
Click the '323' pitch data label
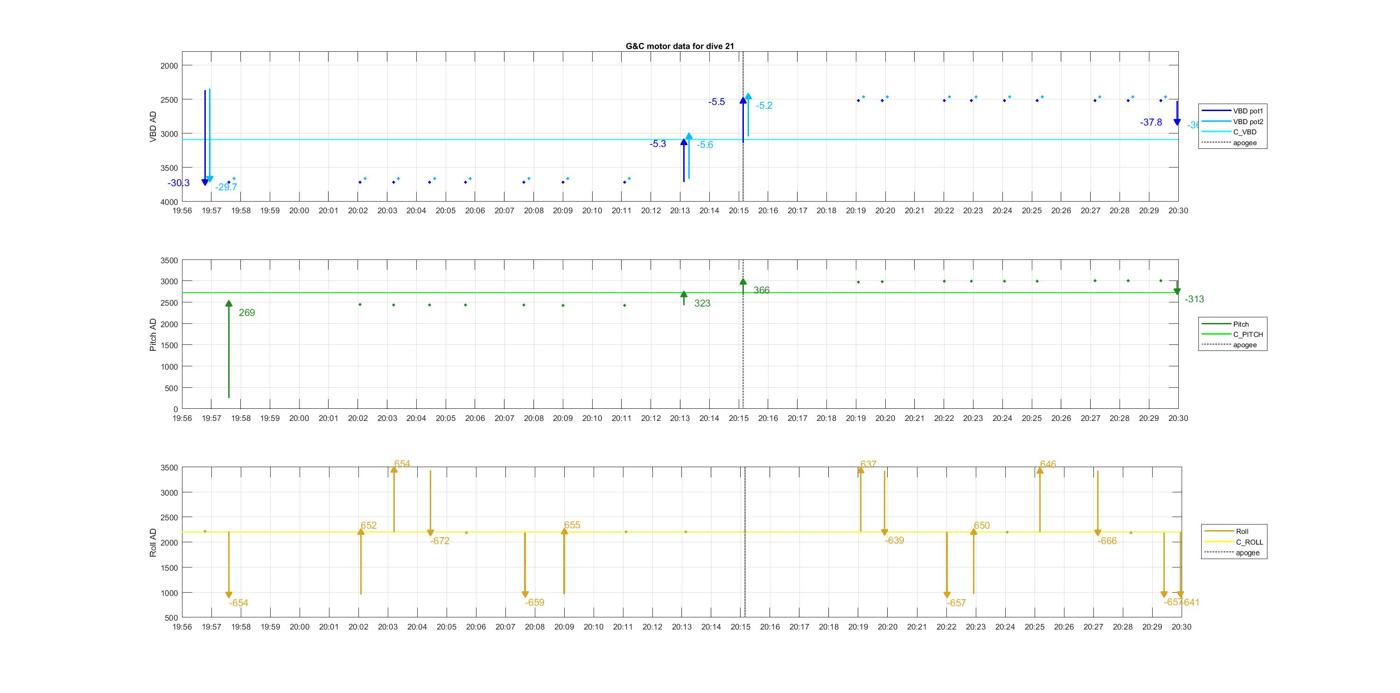click(702, 303)
